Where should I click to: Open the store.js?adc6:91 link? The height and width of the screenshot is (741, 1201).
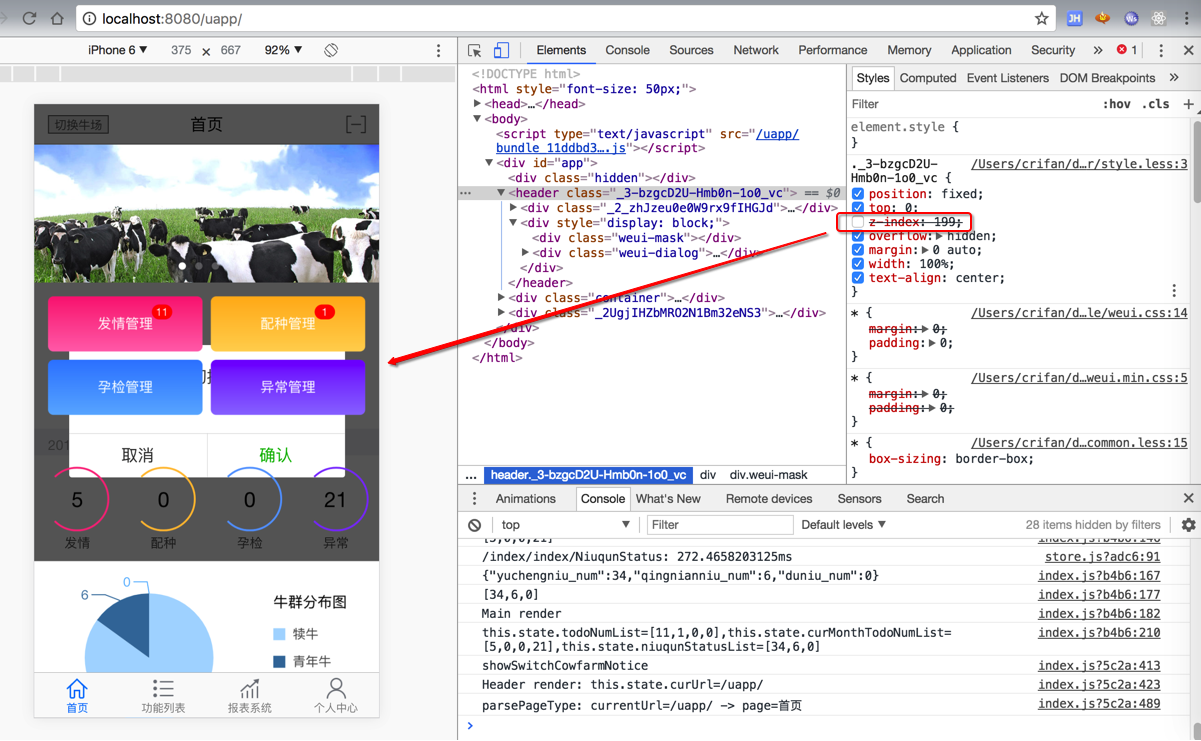(x=1102, y=557)
